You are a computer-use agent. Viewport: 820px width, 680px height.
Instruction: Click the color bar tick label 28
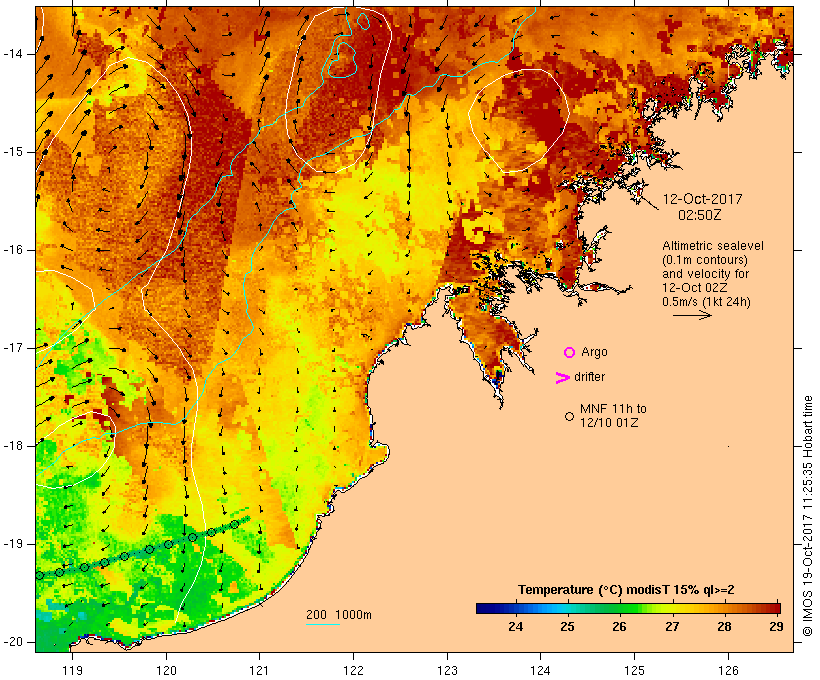click(724, 626)
